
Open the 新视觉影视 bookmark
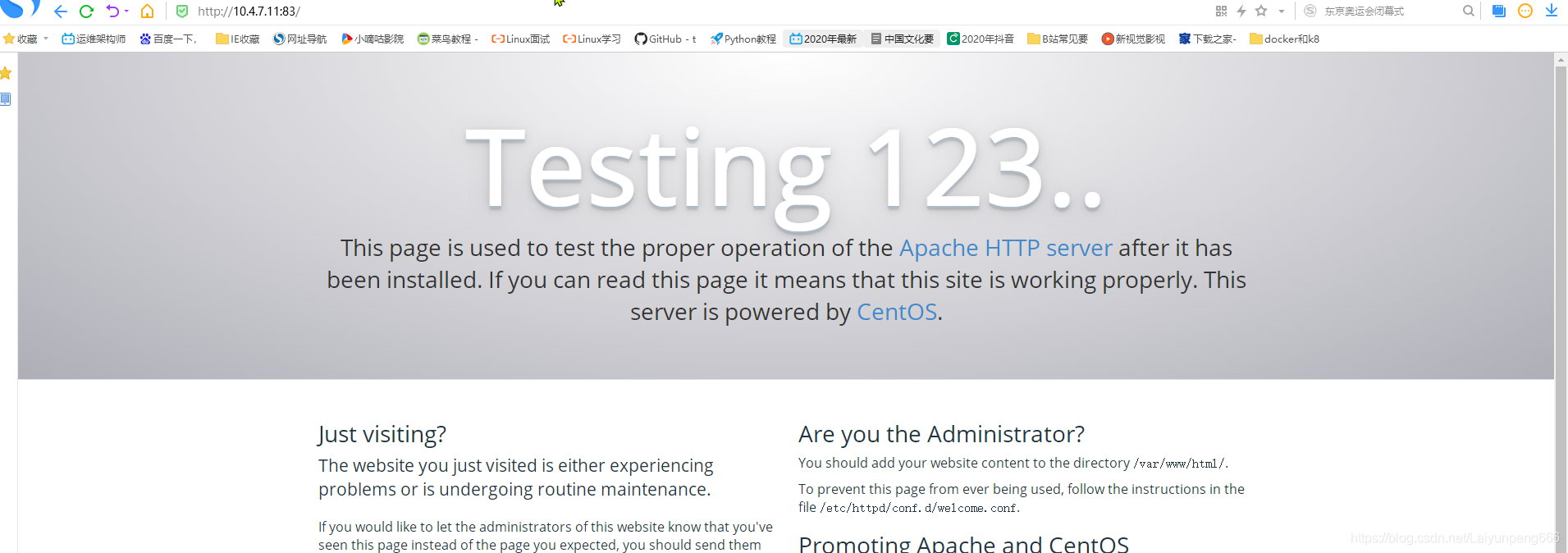(1133, 39)
